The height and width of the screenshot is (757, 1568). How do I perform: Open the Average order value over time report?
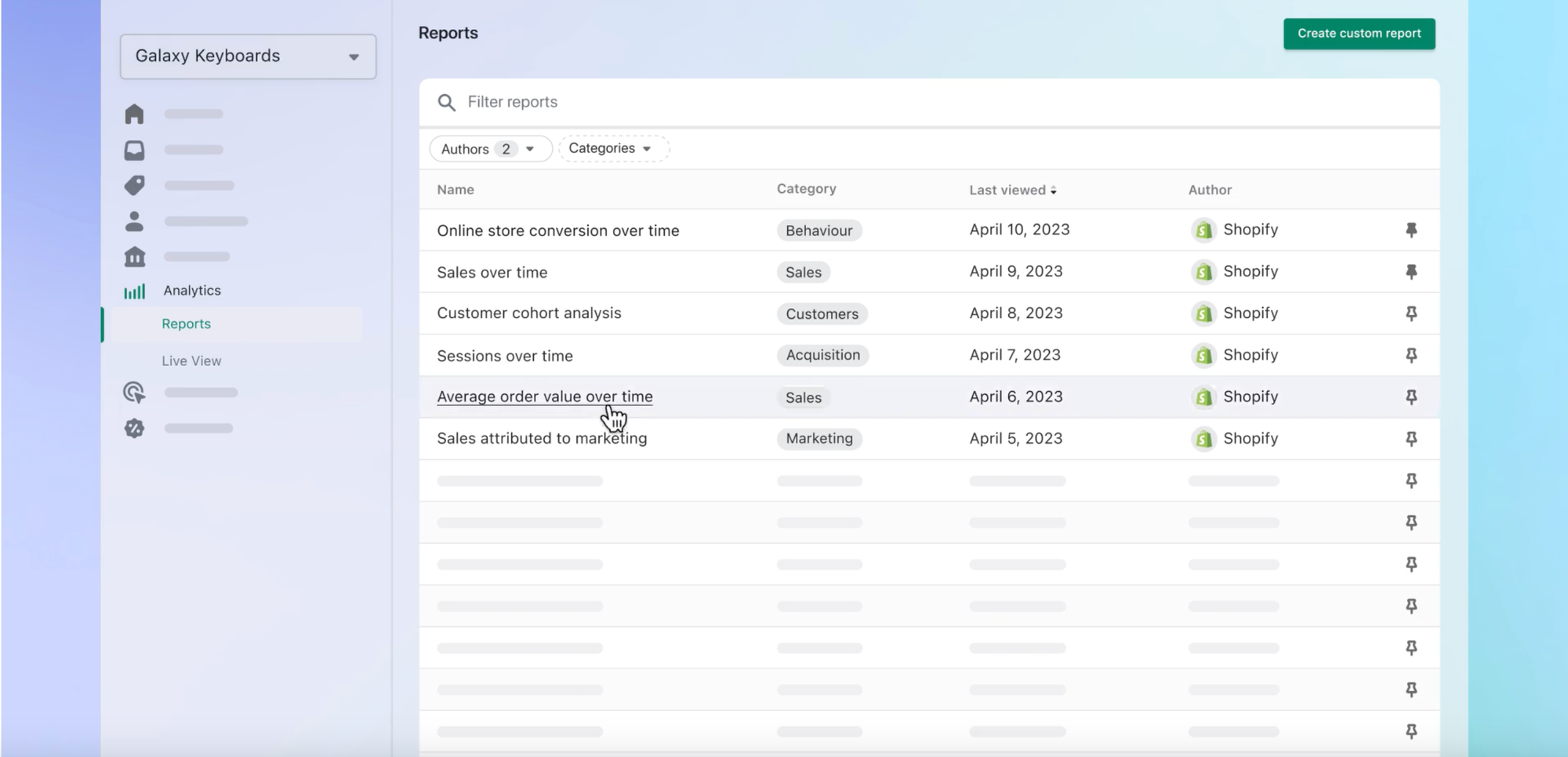click(x=544, y=396)
